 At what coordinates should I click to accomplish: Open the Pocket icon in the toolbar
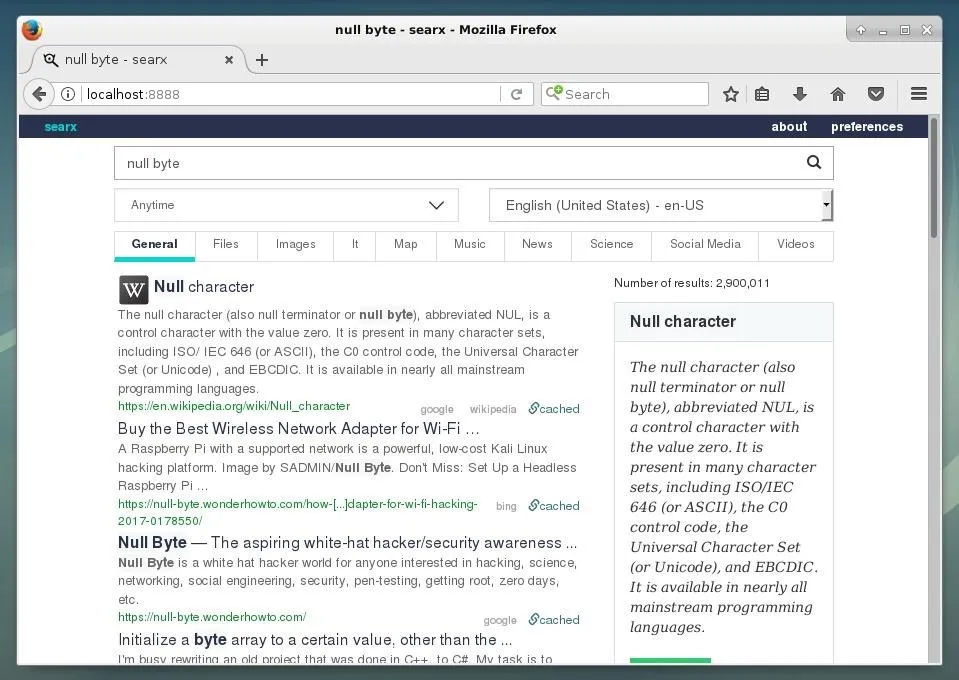click(876, 94)
